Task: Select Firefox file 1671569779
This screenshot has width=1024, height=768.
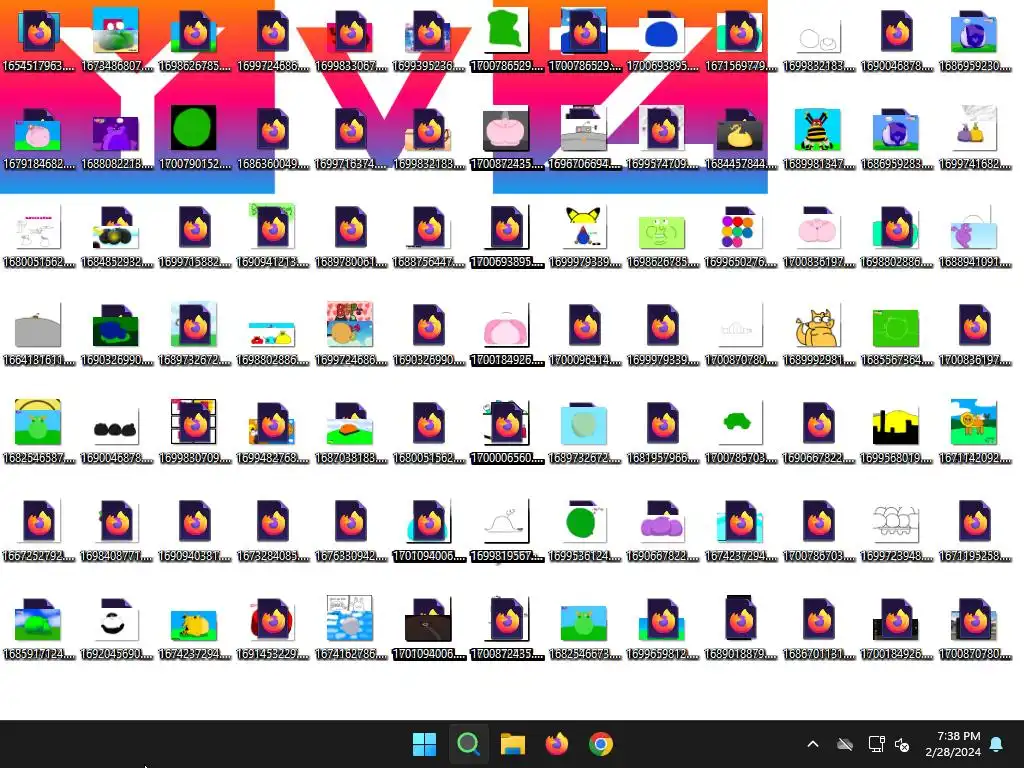Action: (741, 40)
